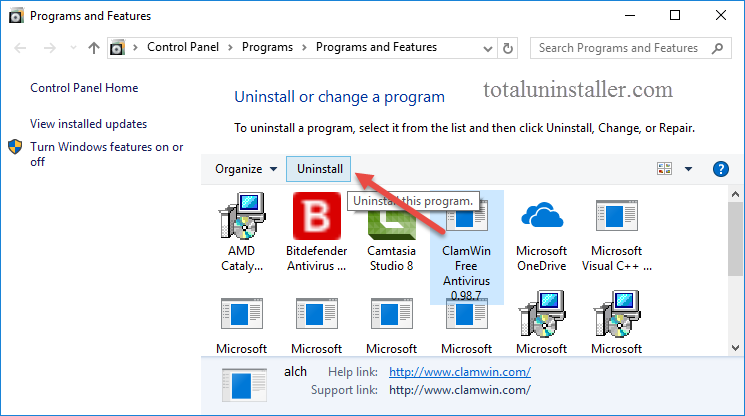Viewport: 745px width, 416px height.
Task: Open Turn Windows features on or off
Action: [106, 154]
